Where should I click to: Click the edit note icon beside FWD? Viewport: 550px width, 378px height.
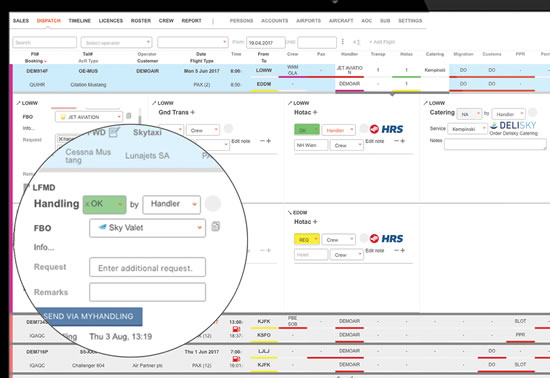[114, 132]
